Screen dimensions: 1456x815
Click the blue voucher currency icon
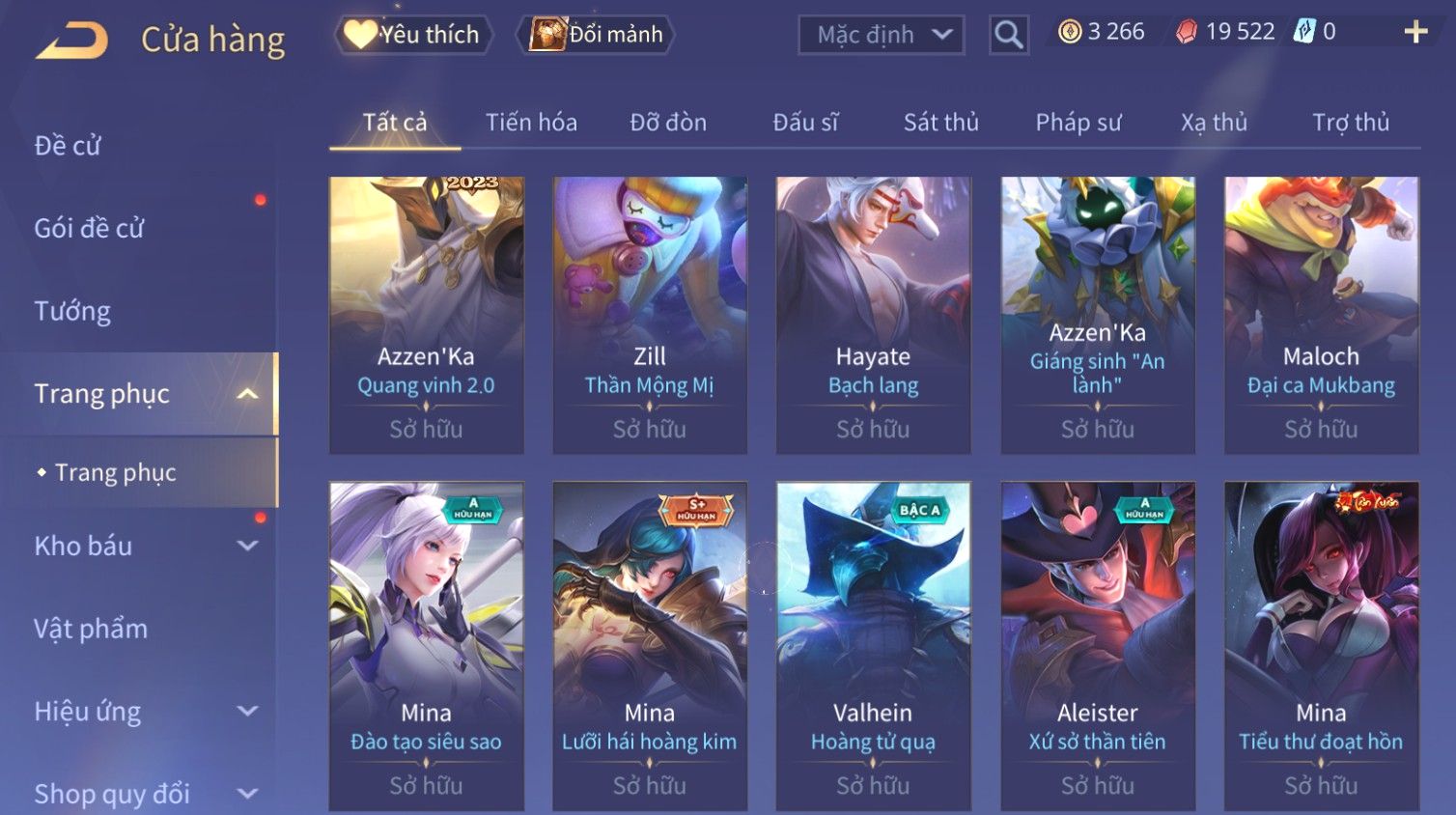[x=1304, y=32]
